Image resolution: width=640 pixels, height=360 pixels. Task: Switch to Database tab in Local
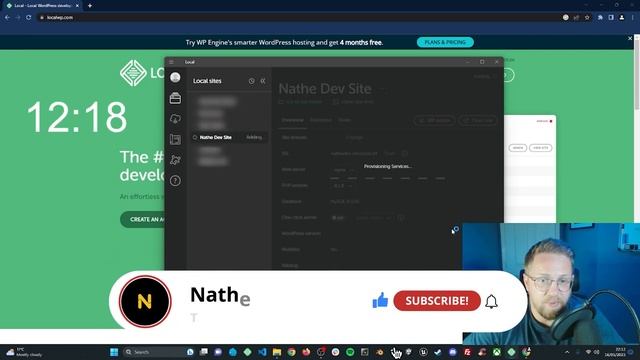[x=321, y=120]
